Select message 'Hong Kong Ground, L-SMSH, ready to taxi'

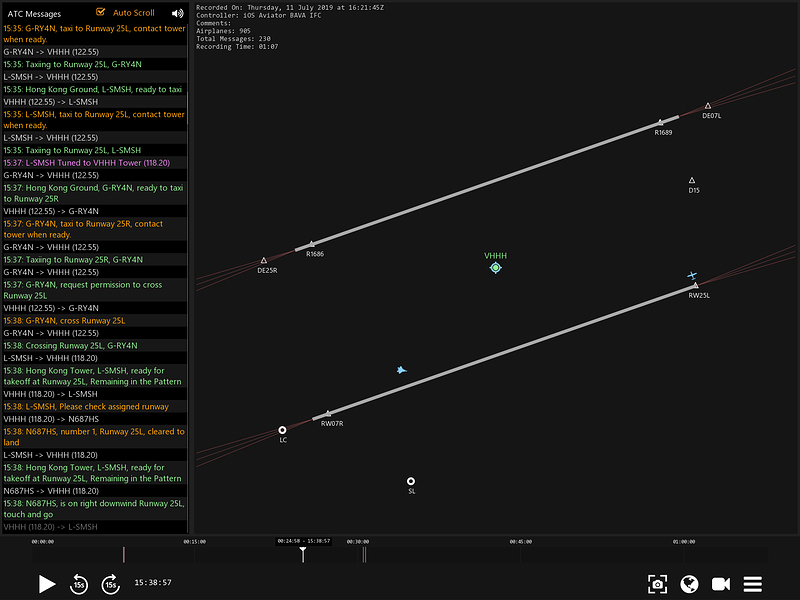(x=94, y=89)
